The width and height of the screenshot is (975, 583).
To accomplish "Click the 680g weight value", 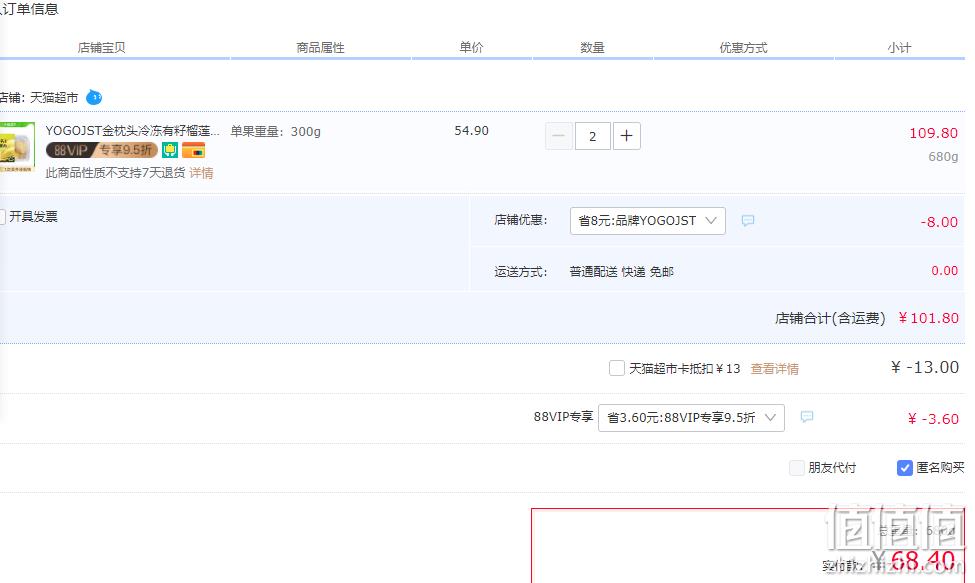I will 943,157.
